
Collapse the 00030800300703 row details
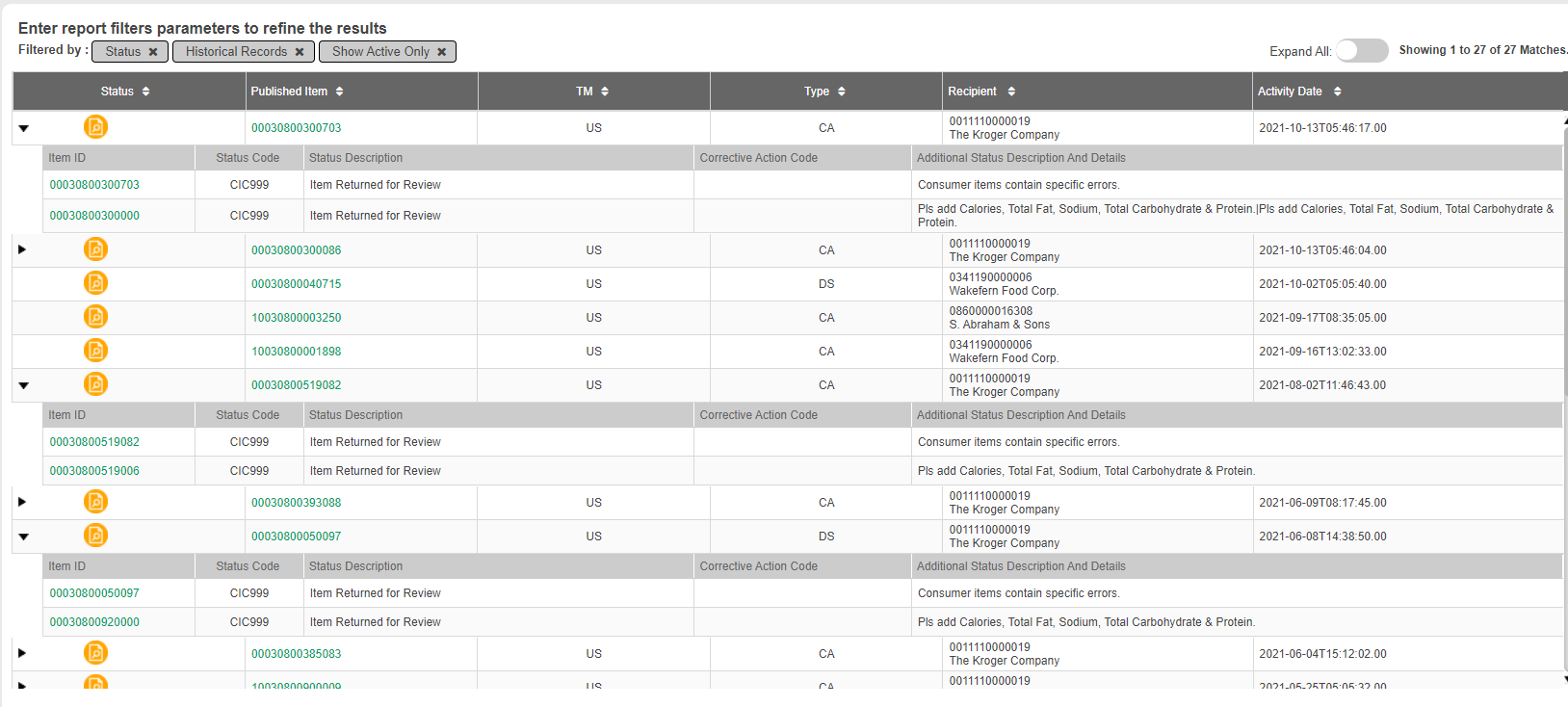pos(24,128)
